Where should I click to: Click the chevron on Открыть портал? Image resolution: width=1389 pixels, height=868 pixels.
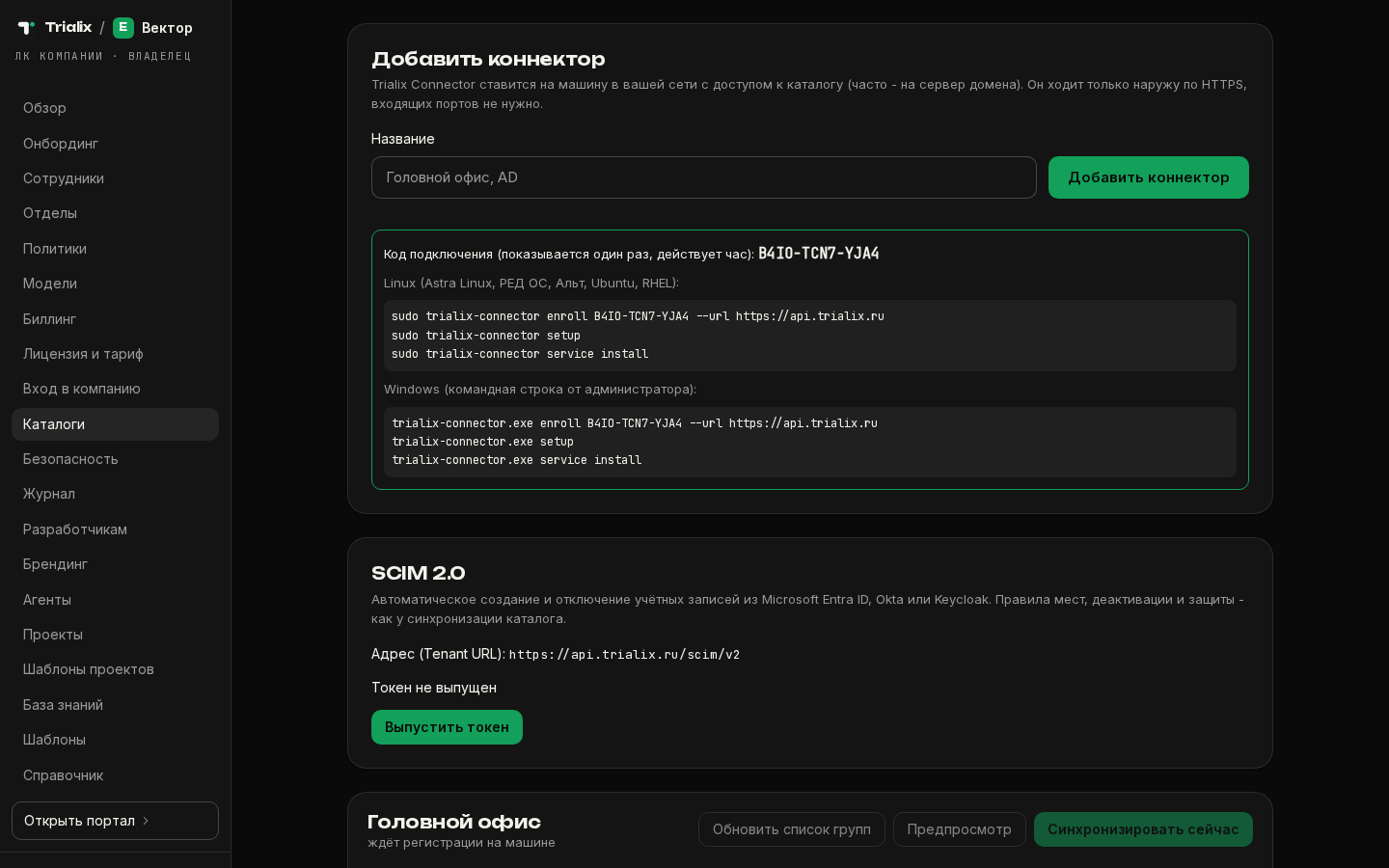coord(146,821)
